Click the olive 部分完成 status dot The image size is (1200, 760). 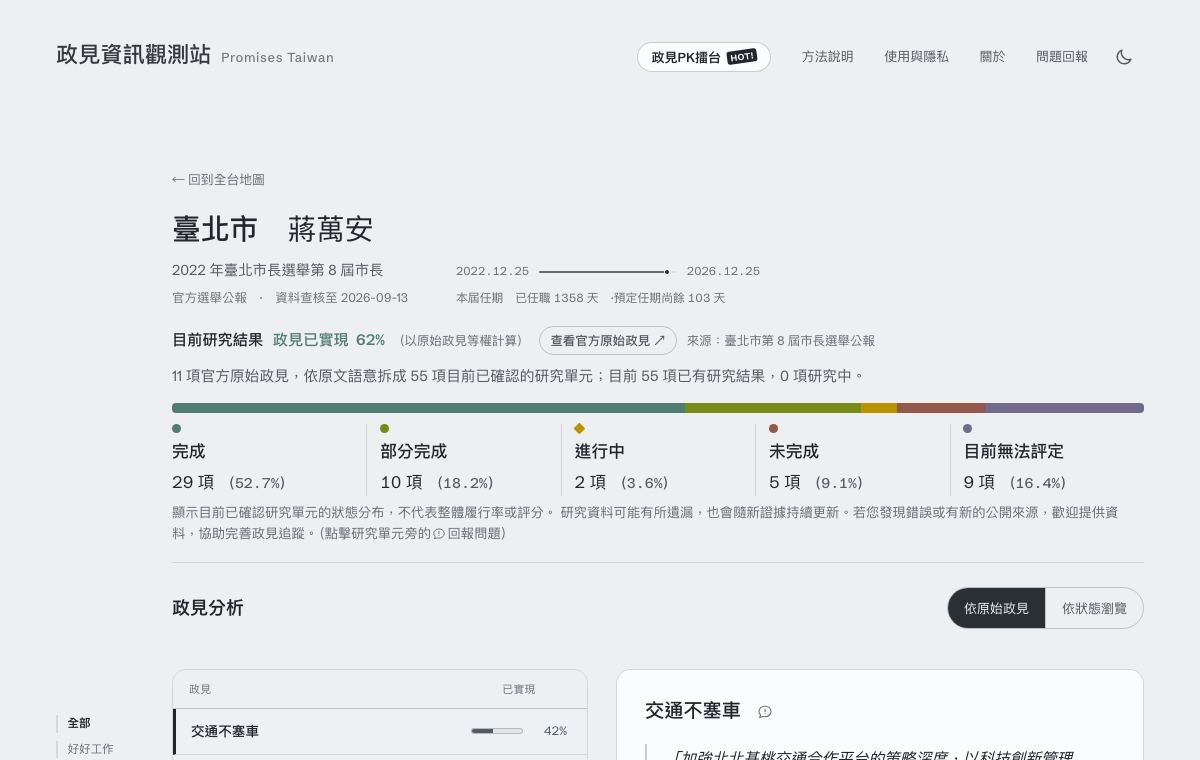(385, 428)
